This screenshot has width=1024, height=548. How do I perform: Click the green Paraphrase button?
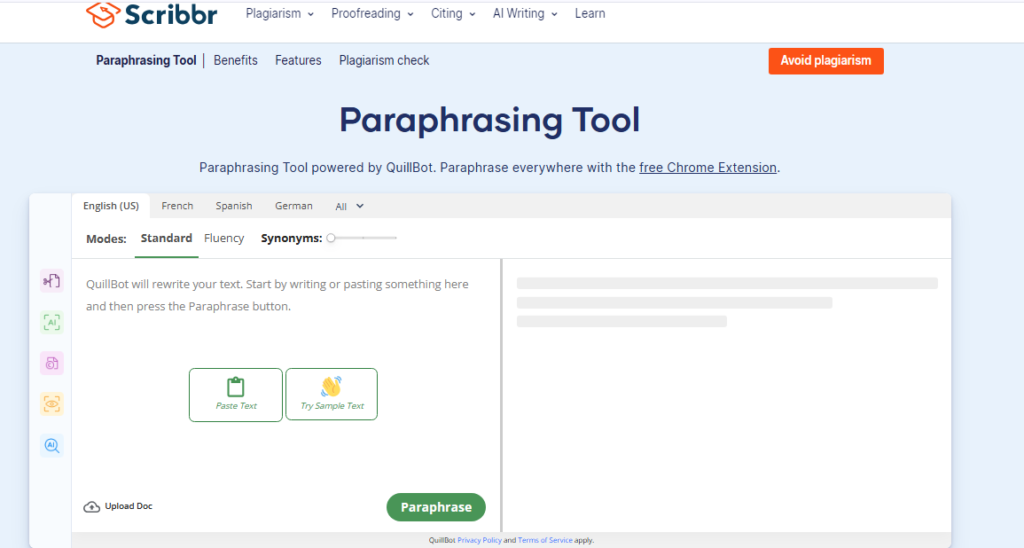[x=436, y=508]
